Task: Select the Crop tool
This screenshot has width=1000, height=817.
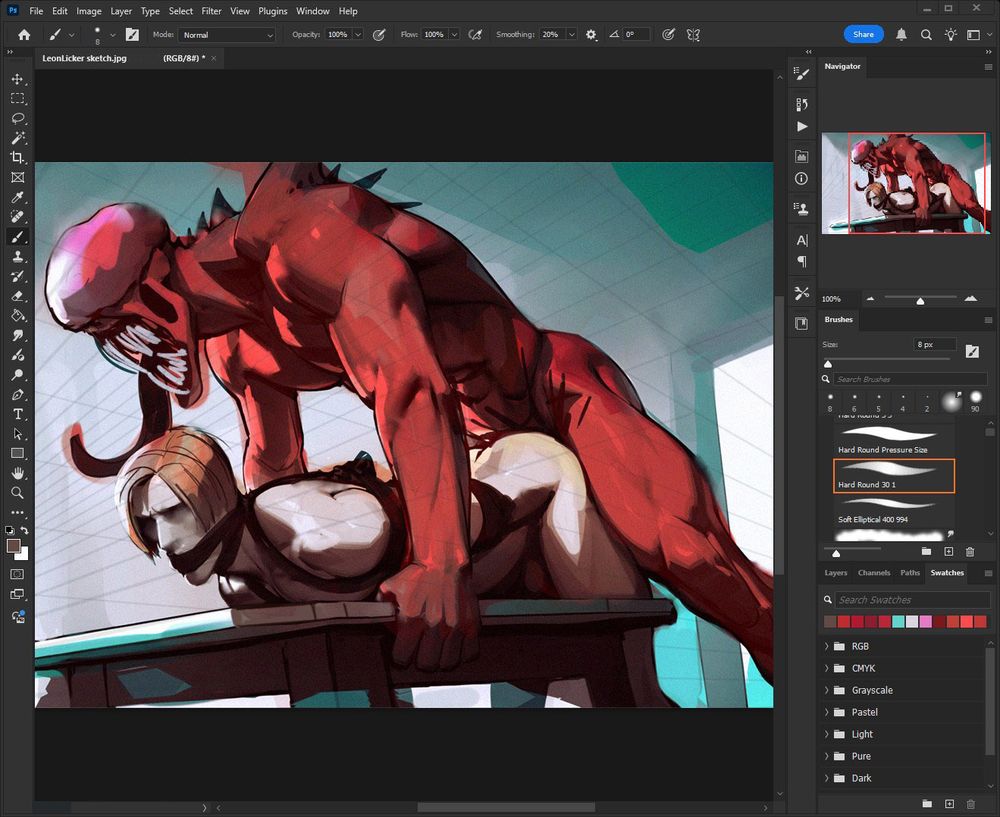Action: [x=17, y=158]
